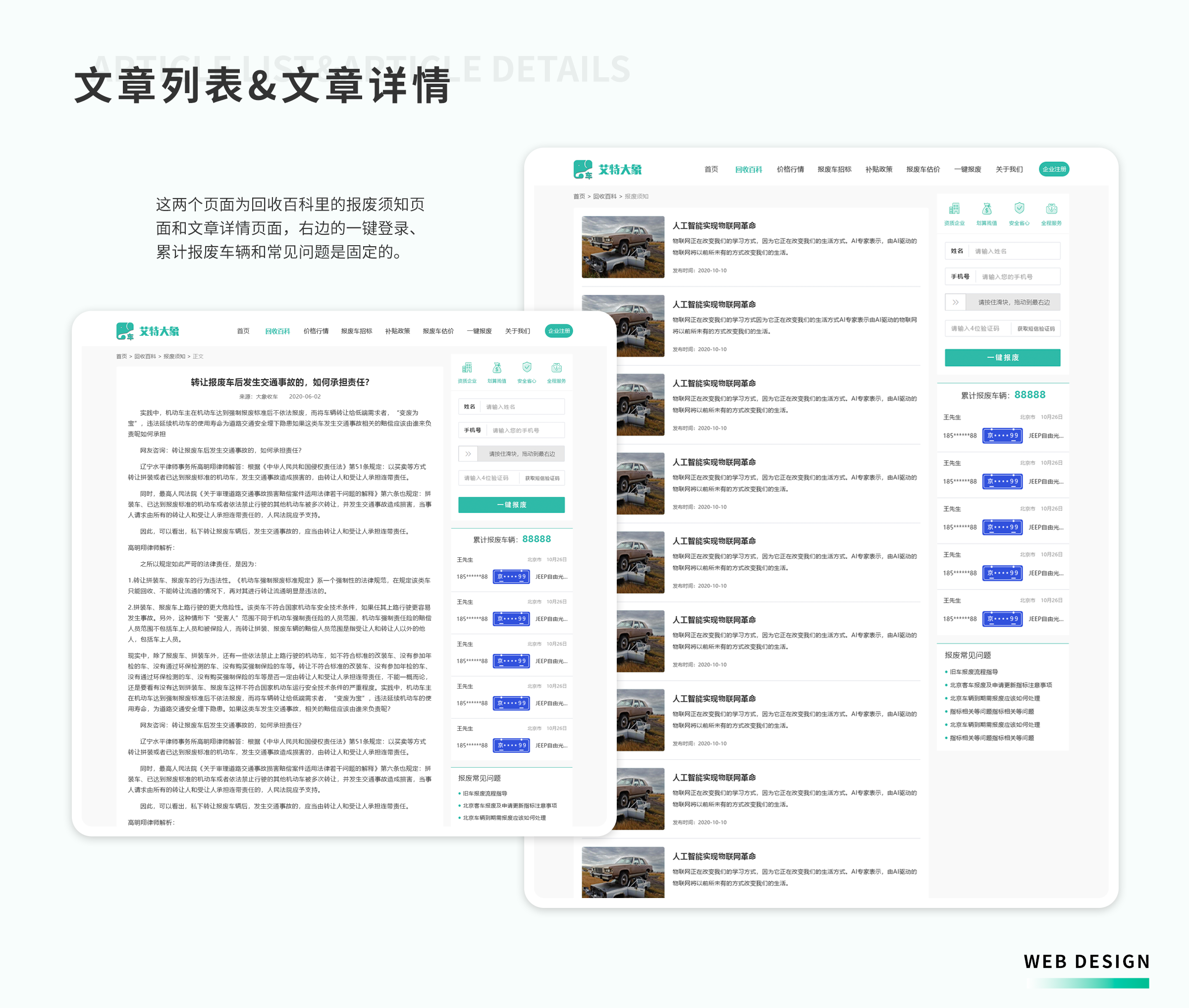
Task: Select 报废车招标 in right mockup navbar
Action: click(834, 170)
